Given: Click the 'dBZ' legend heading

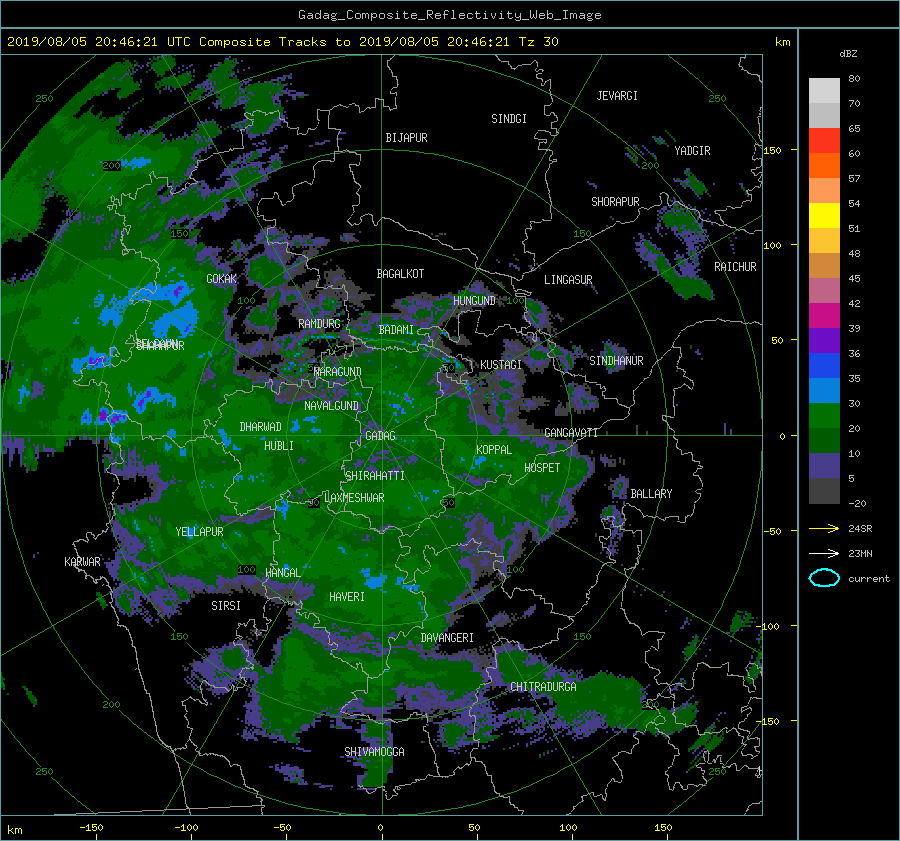Looking at the screenshot, I should pos(848,54).
